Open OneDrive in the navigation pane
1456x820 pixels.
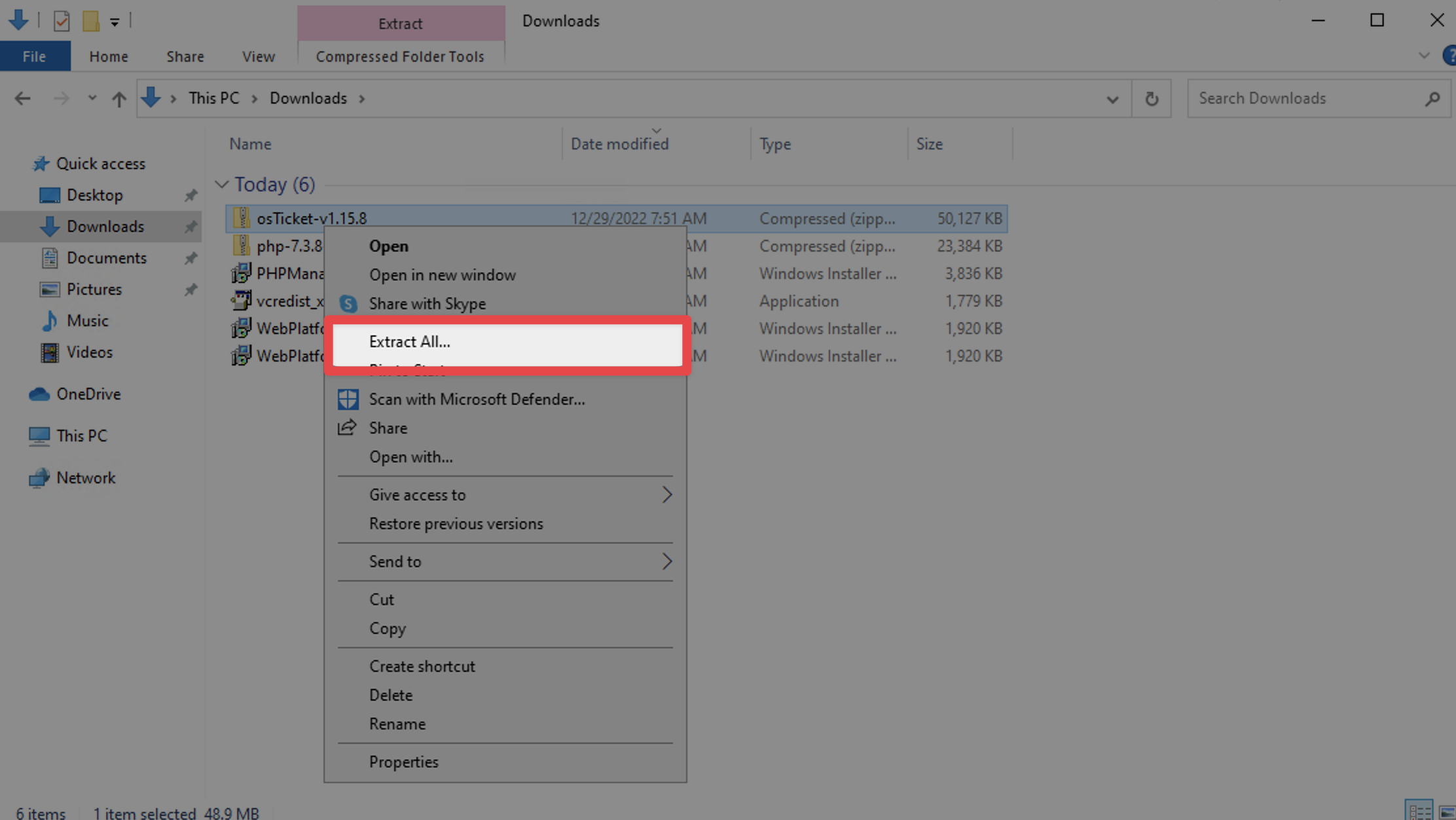[x=88, y=394]
